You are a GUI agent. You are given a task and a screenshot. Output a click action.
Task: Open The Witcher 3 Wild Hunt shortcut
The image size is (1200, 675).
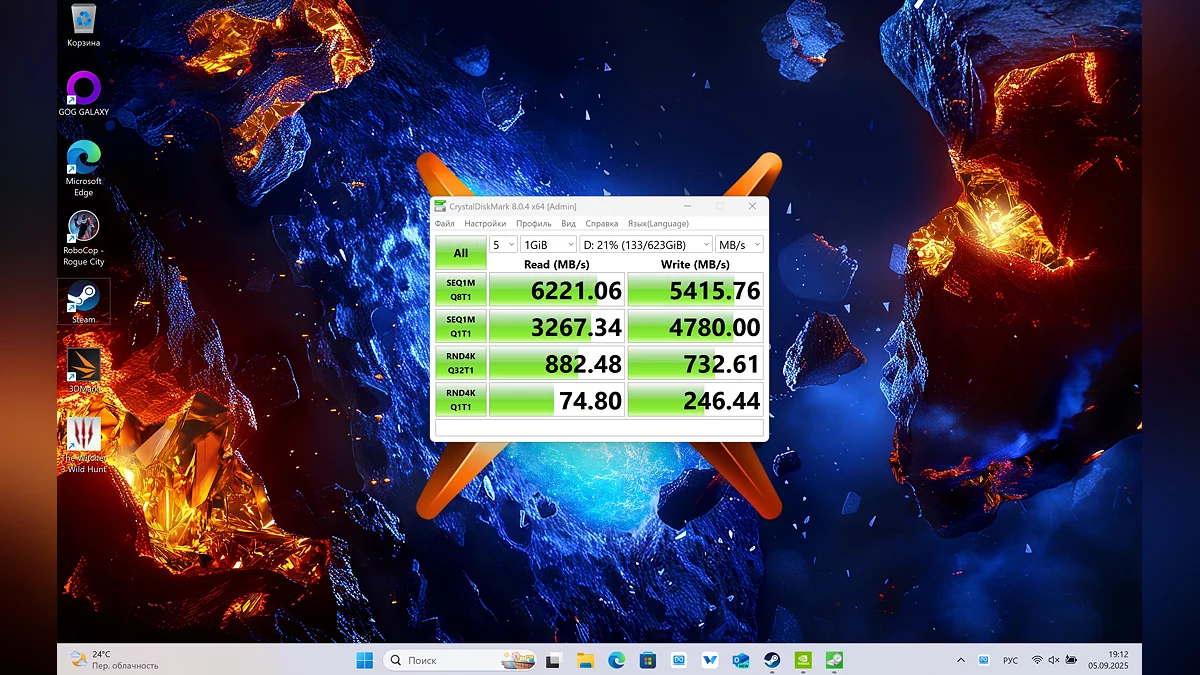pyautogui.click(x=83, y=435)
